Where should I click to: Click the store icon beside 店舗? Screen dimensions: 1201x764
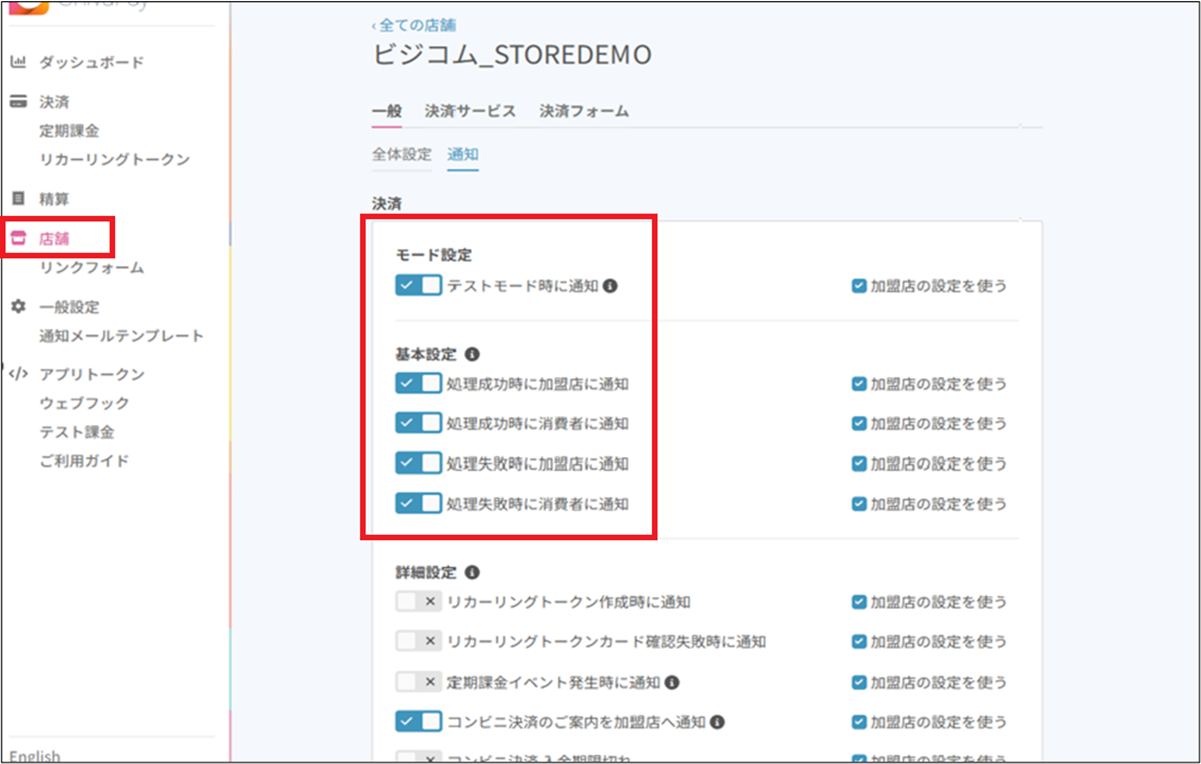(18, 239)
